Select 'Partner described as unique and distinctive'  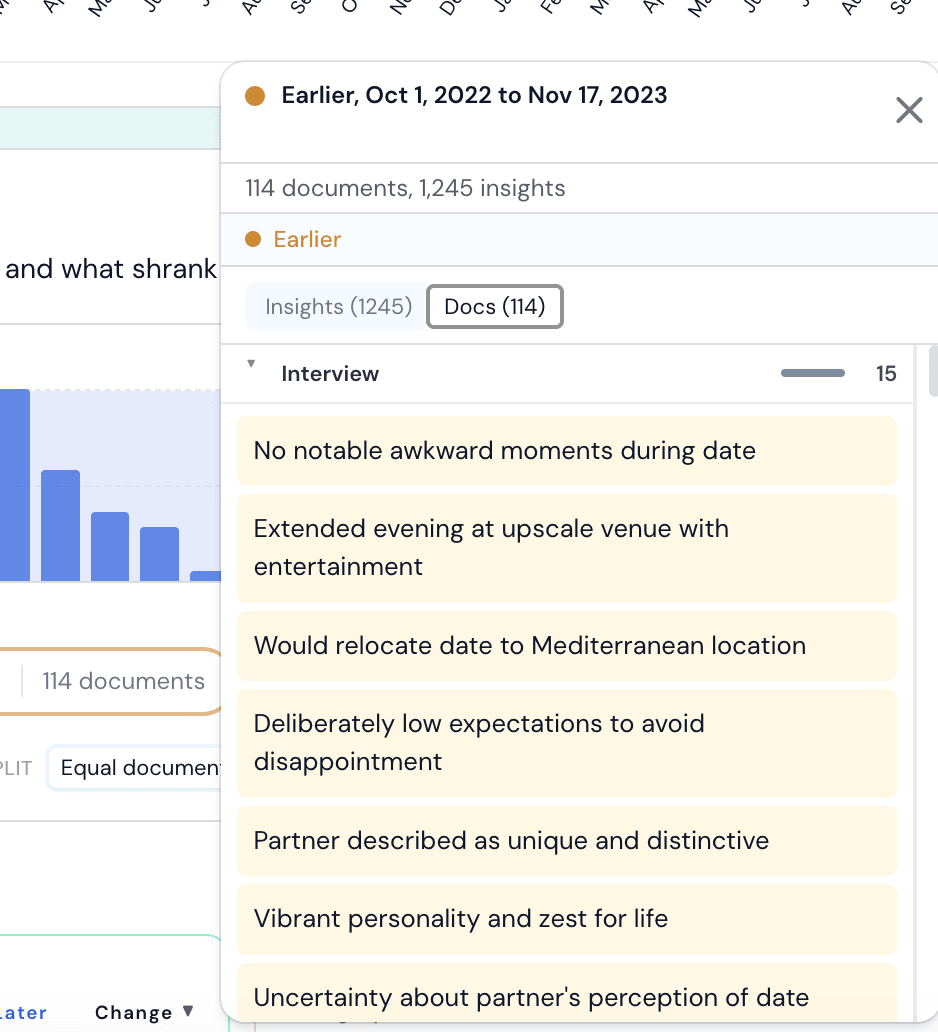567,840
